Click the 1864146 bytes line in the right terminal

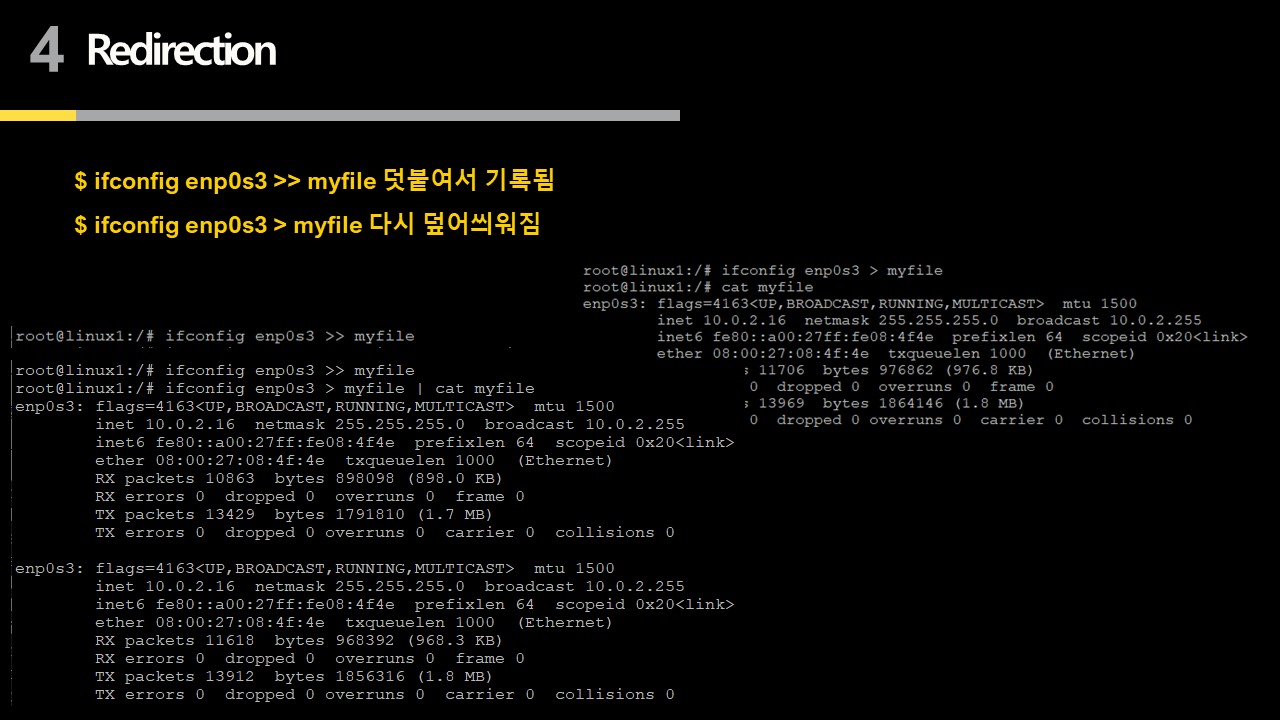tap(883, 403)
